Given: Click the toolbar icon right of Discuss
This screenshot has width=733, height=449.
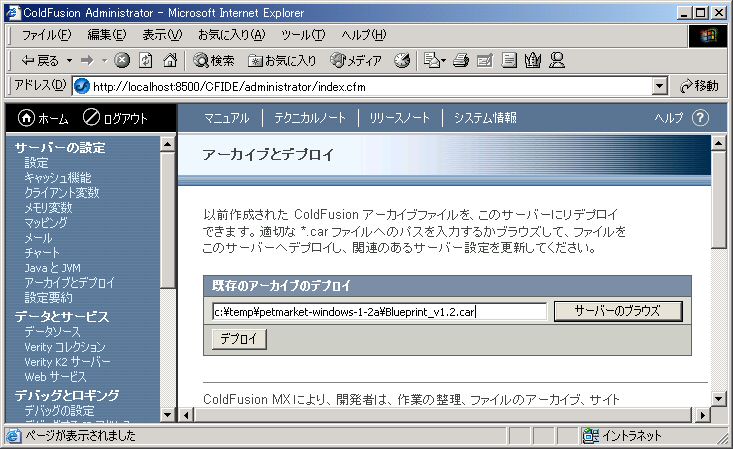Looking at the screenshot, I should 533,60.
